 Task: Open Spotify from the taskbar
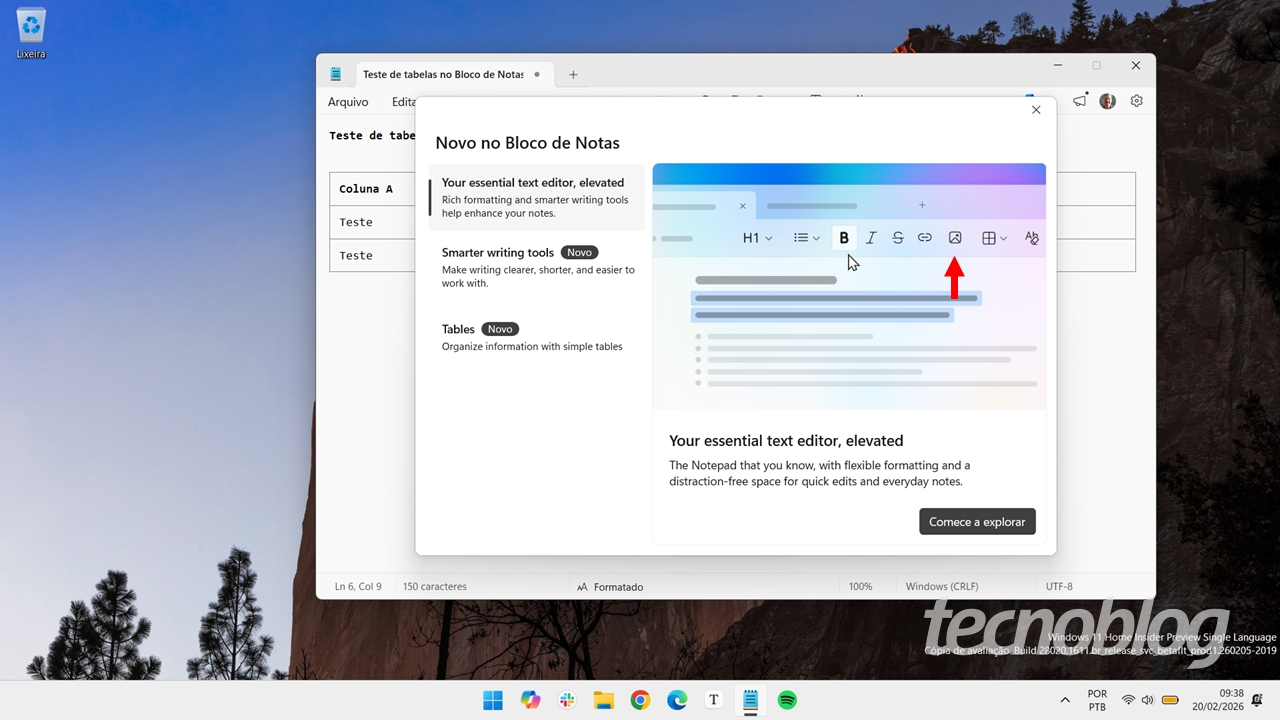pos(787,700)
